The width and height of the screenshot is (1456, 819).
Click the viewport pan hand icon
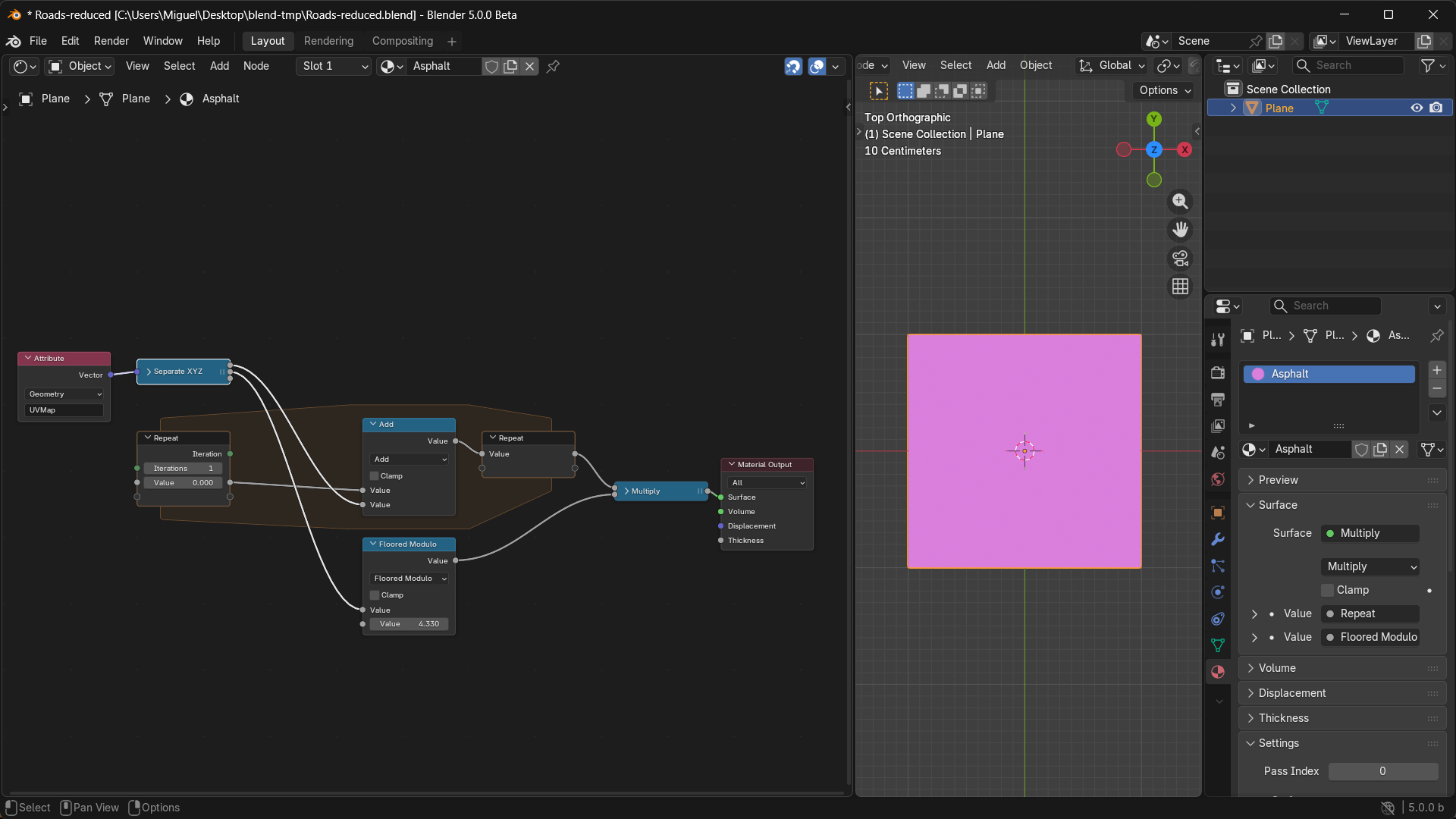pyautogui.click(x=1180, y=230)
